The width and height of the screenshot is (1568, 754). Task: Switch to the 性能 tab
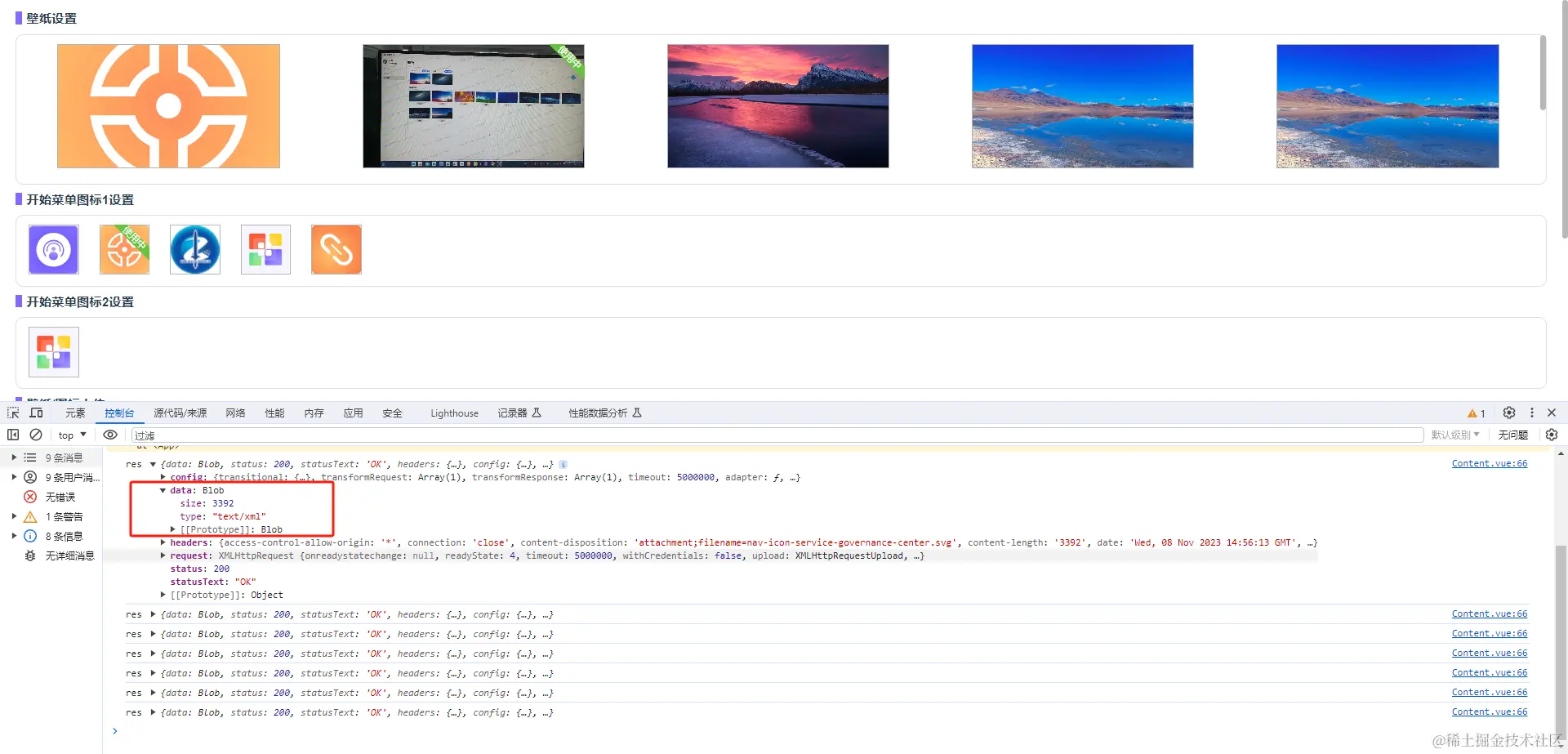[275, 413]
